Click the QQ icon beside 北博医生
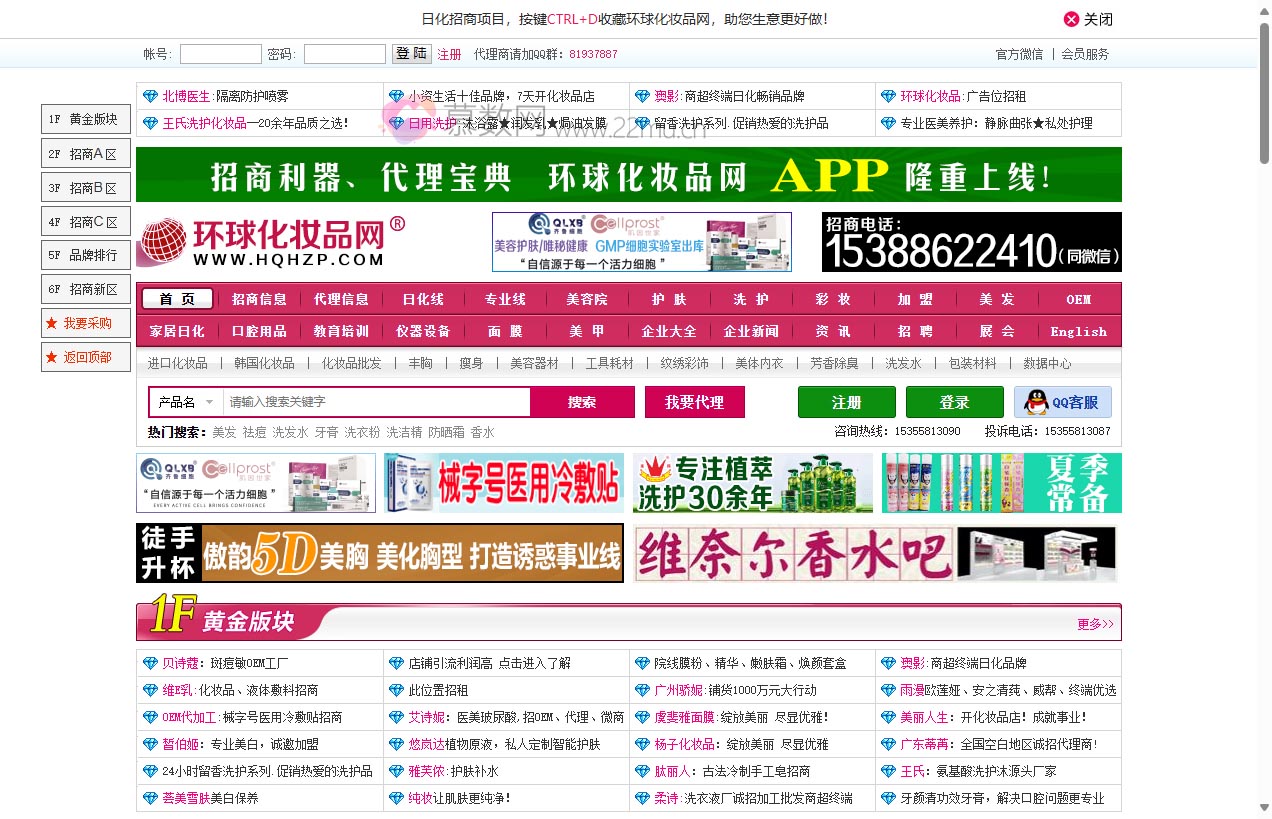 pos(150,96)
